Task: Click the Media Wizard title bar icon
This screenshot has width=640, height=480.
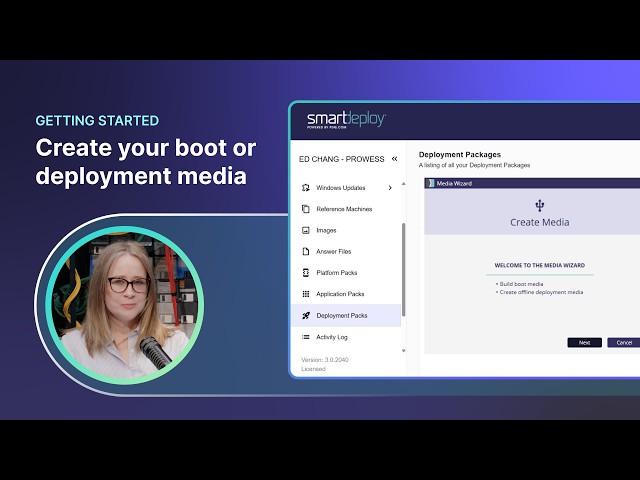Action: coord(430,183)
